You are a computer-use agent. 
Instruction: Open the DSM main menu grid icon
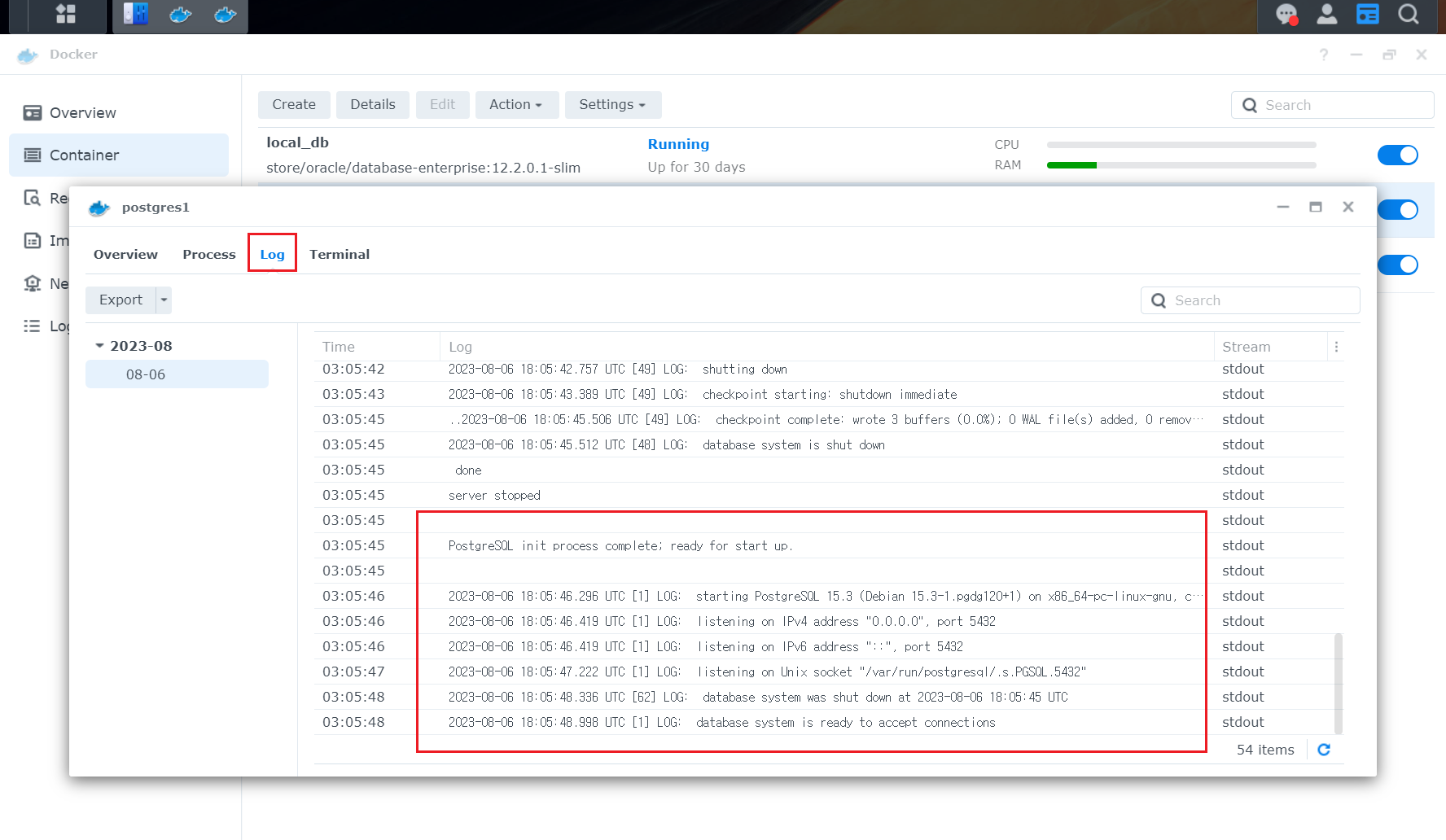coord(65,15)
